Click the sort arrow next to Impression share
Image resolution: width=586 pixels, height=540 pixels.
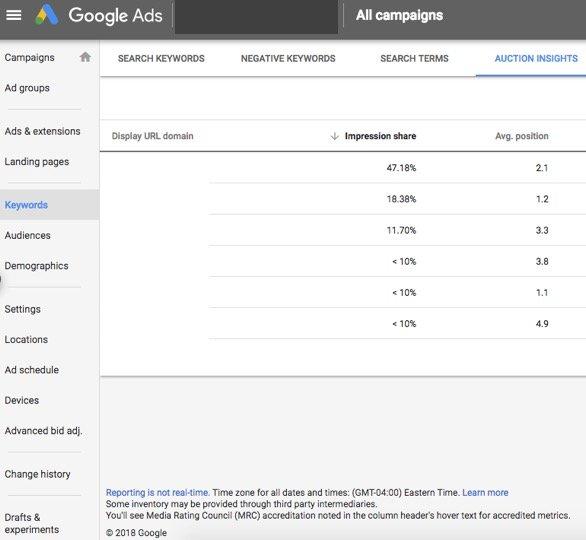click(334, 136)
